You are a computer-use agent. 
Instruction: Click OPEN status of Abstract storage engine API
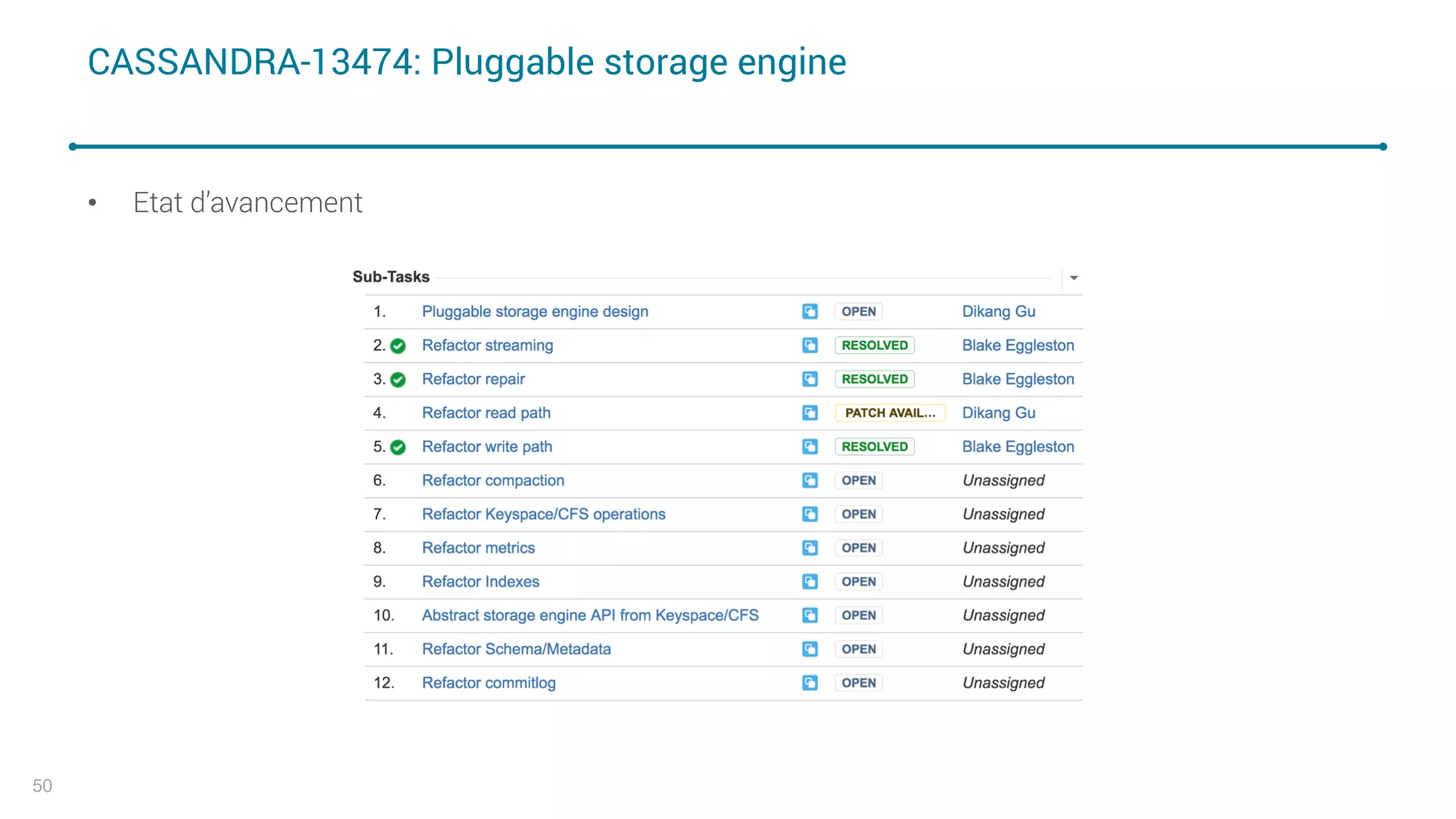pyautogui.click(x=859, y=616)
